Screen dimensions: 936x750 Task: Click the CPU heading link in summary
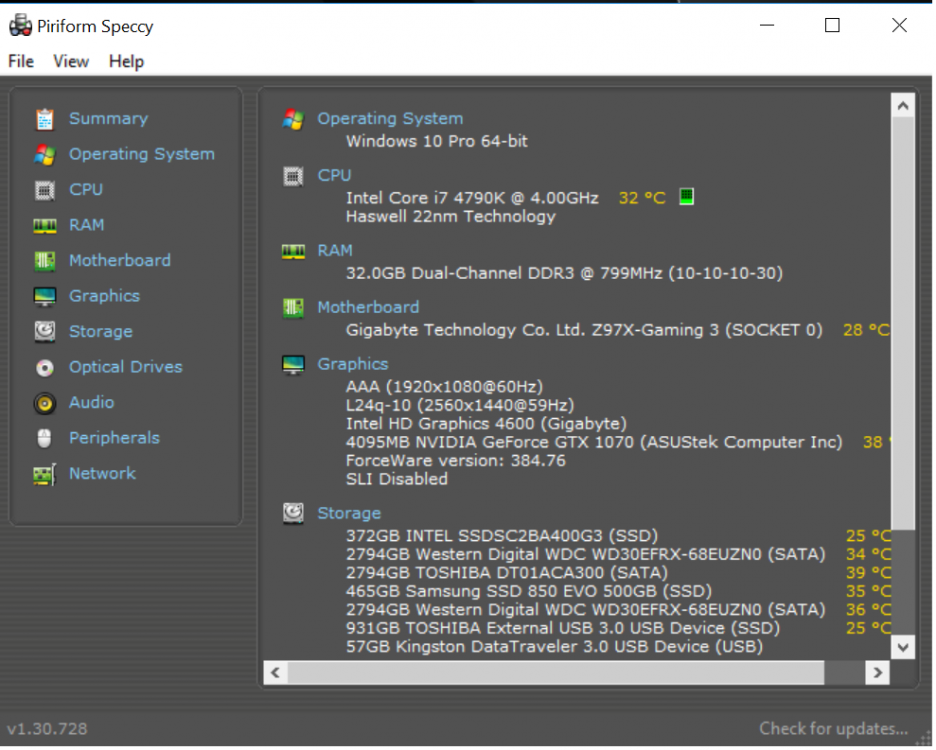(x=334, y=176)
